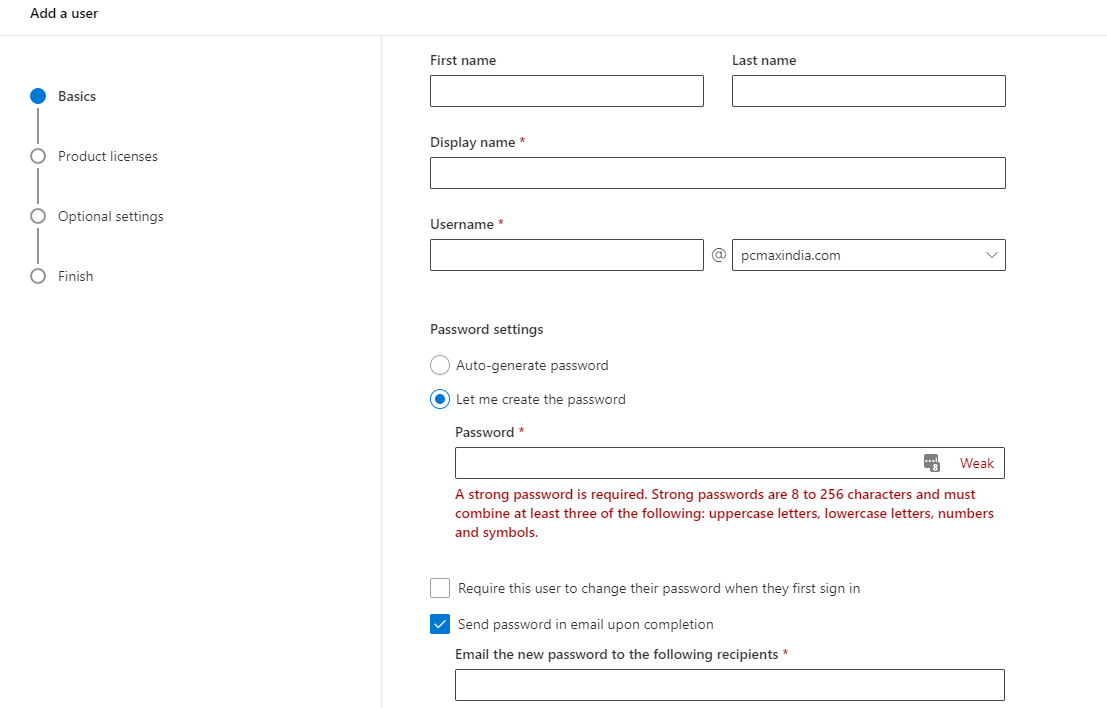Viewport: 1107px width, 708px height.
Task: Click the email recipients input field
Action: pyautogui.click(x=729, y=685)
